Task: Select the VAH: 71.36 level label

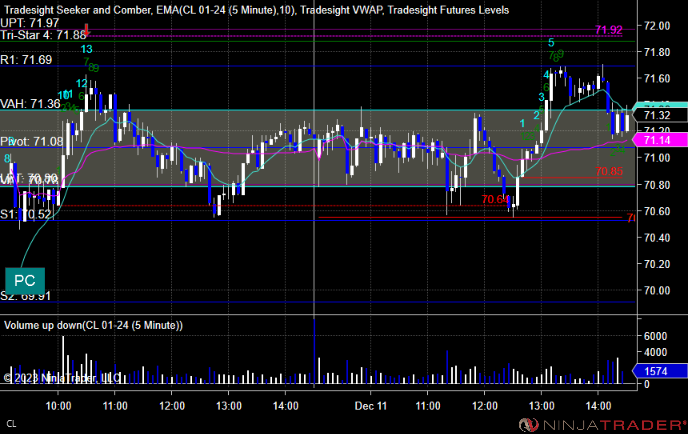Action: click(x=30, y=104)
